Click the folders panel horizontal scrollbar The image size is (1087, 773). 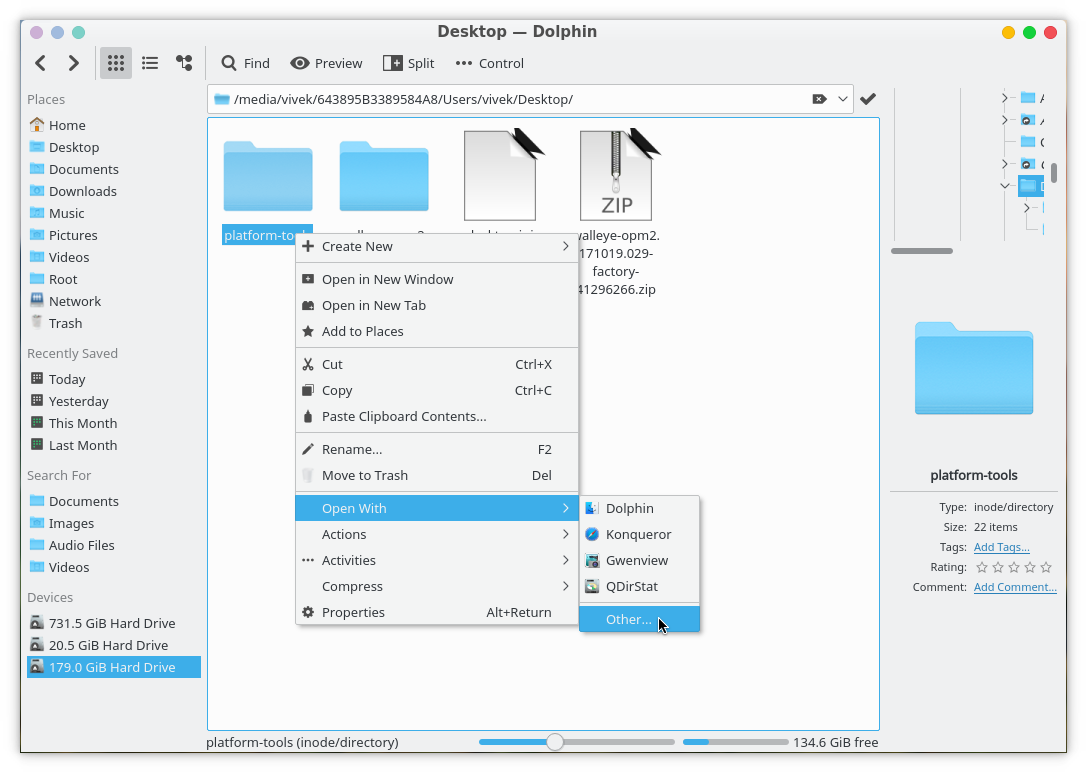[921, 251]
